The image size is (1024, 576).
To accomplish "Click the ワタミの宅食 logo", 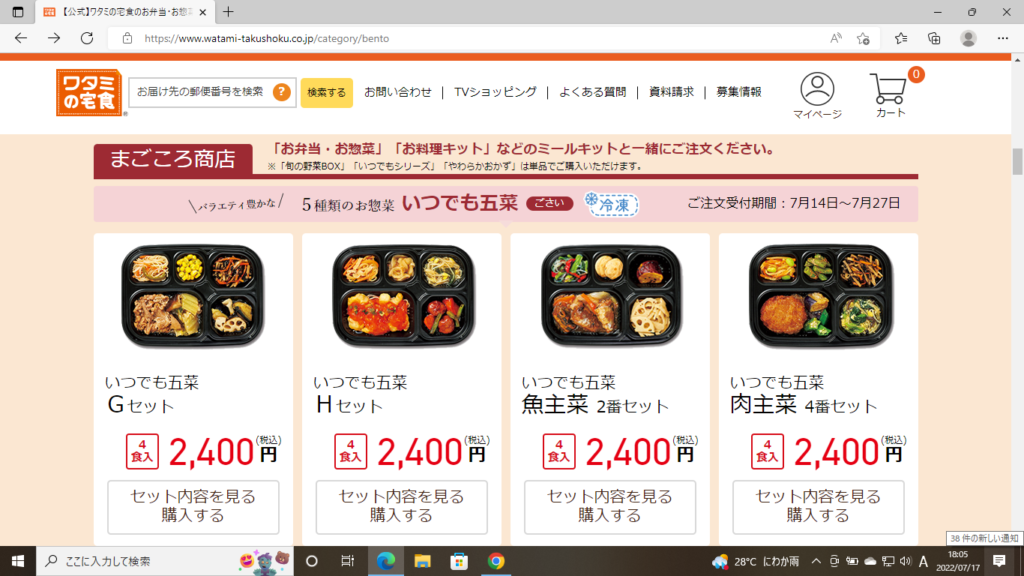I will (89, 93).
